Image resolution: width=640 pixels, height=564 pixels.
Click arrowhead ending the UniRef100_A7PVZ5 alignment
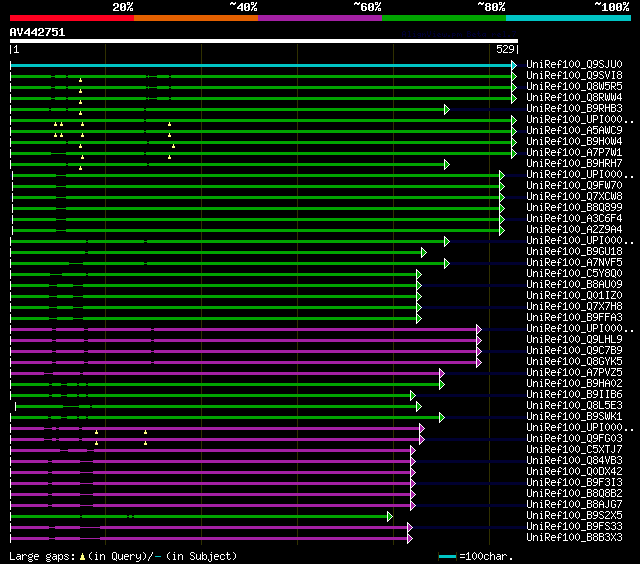coord(442,373)
